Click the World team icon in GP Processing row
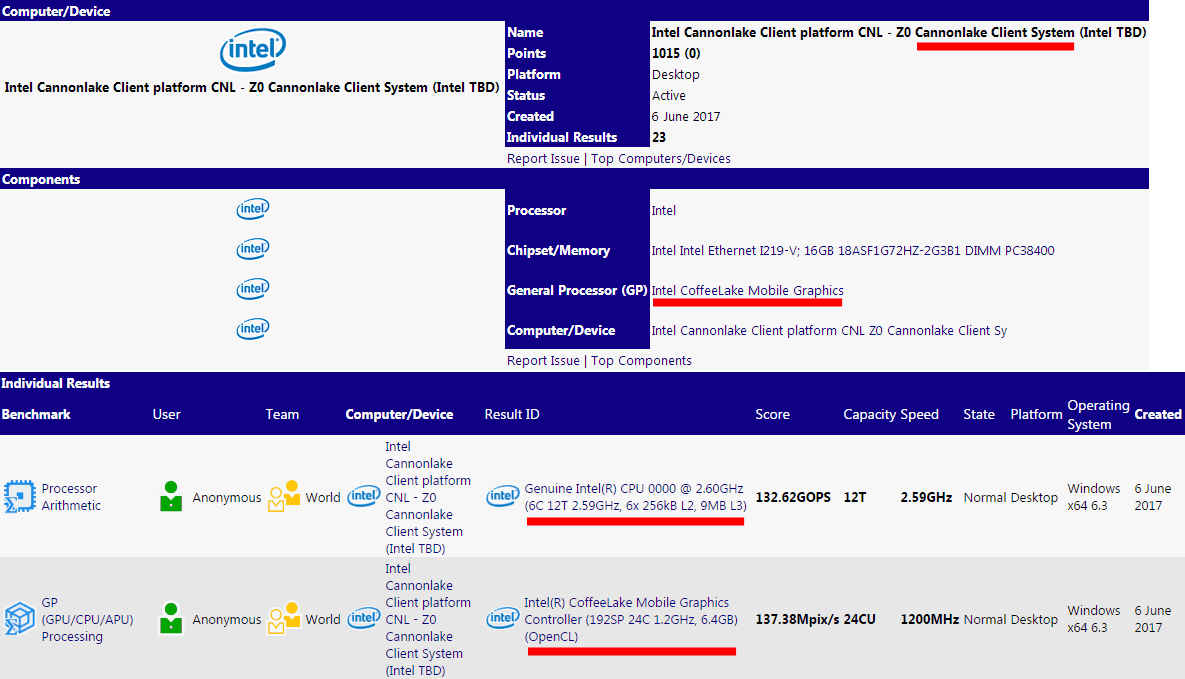Image resolution: width=1185 pixels, height=679 pixels. pyautogui.click(x=284, y=619)
